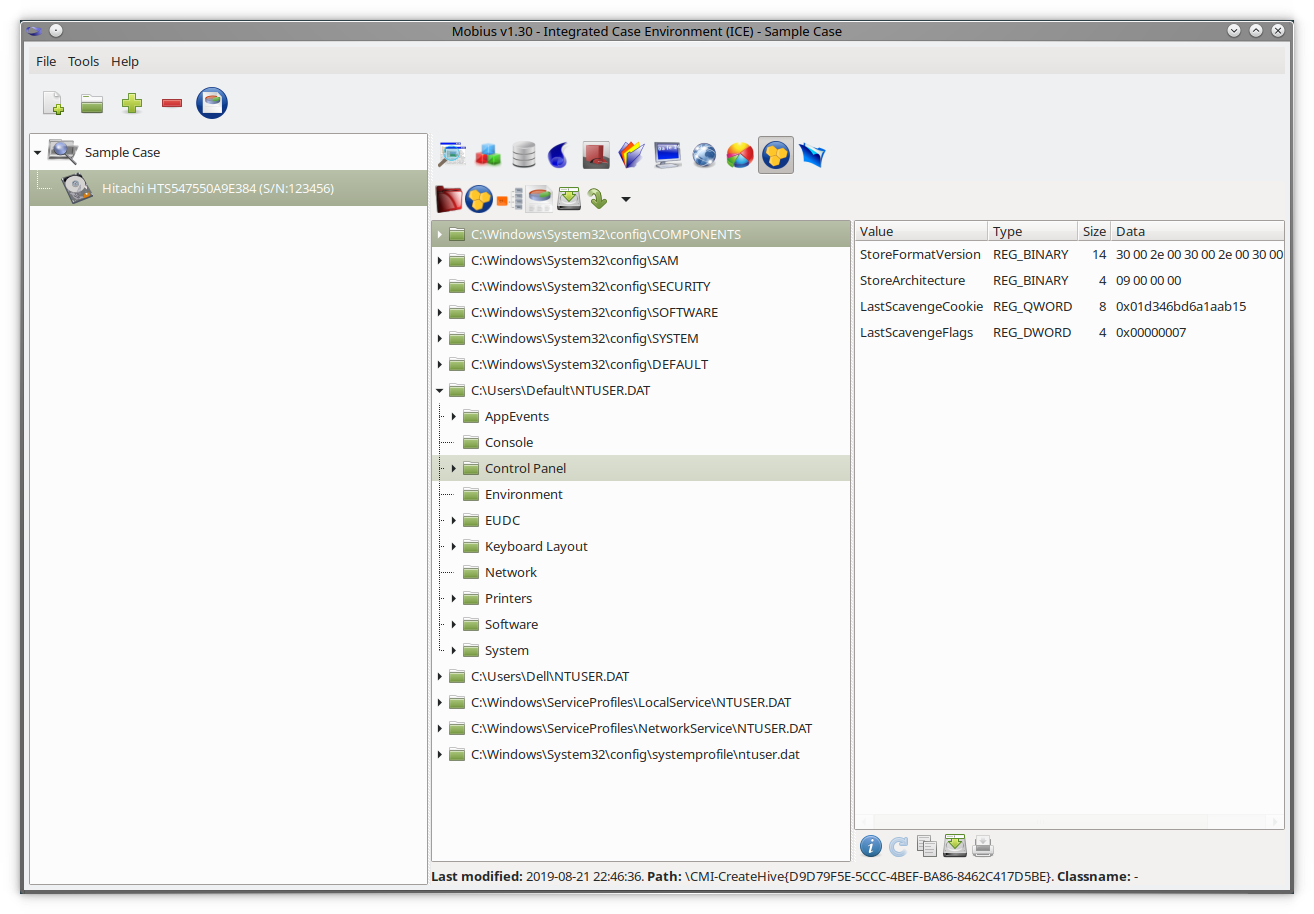Open the pie chart viewer icon
Viewport: 1314px width, 914px height.
click(739, 155)
